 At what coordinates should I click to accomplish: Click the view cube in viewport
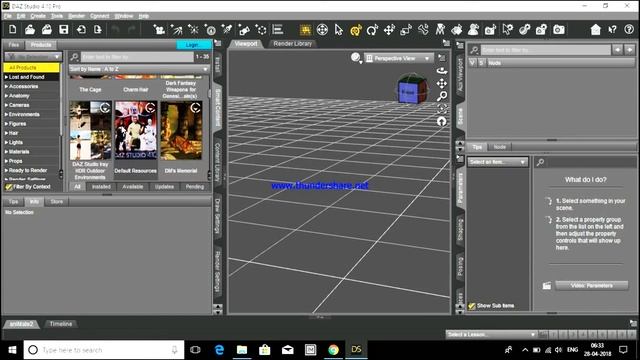[x=412, y=89]
